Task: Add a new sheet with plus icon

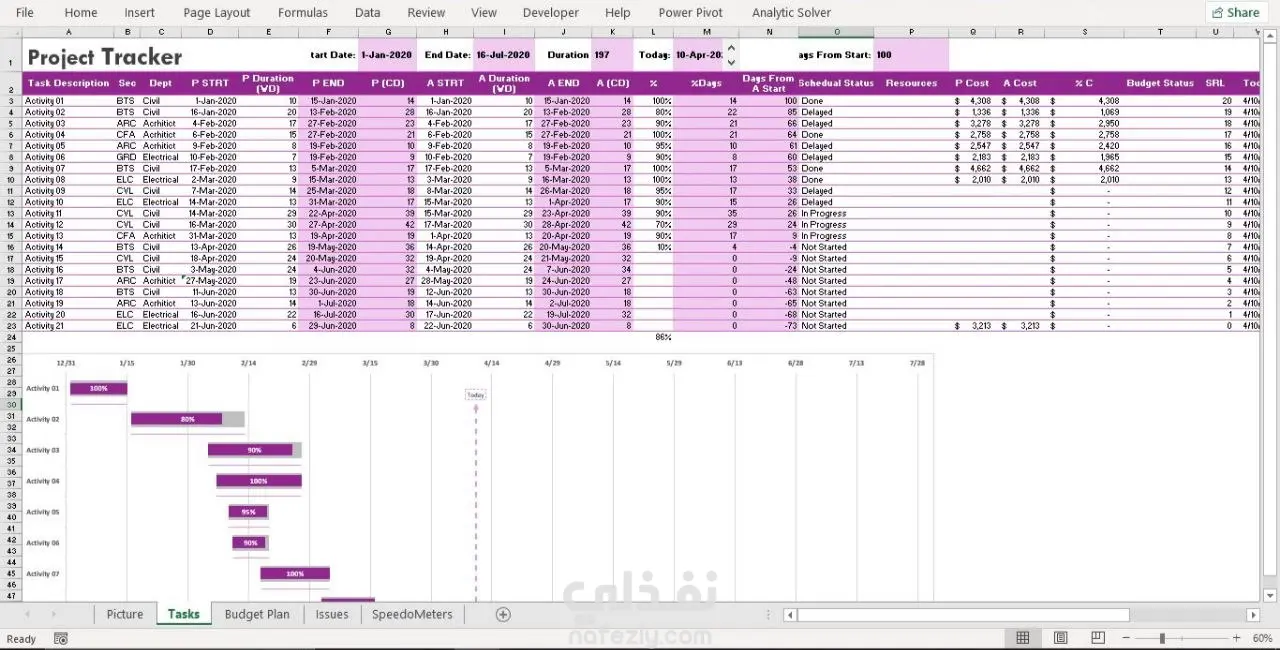Action: [x=503, y=614]
